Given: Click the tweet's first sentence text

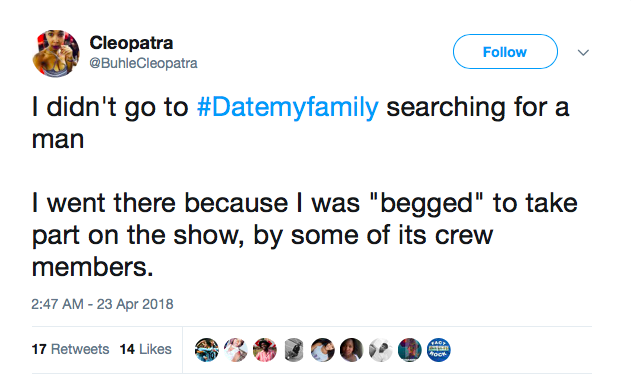Looking at the screenshot, I should point(300,123).
